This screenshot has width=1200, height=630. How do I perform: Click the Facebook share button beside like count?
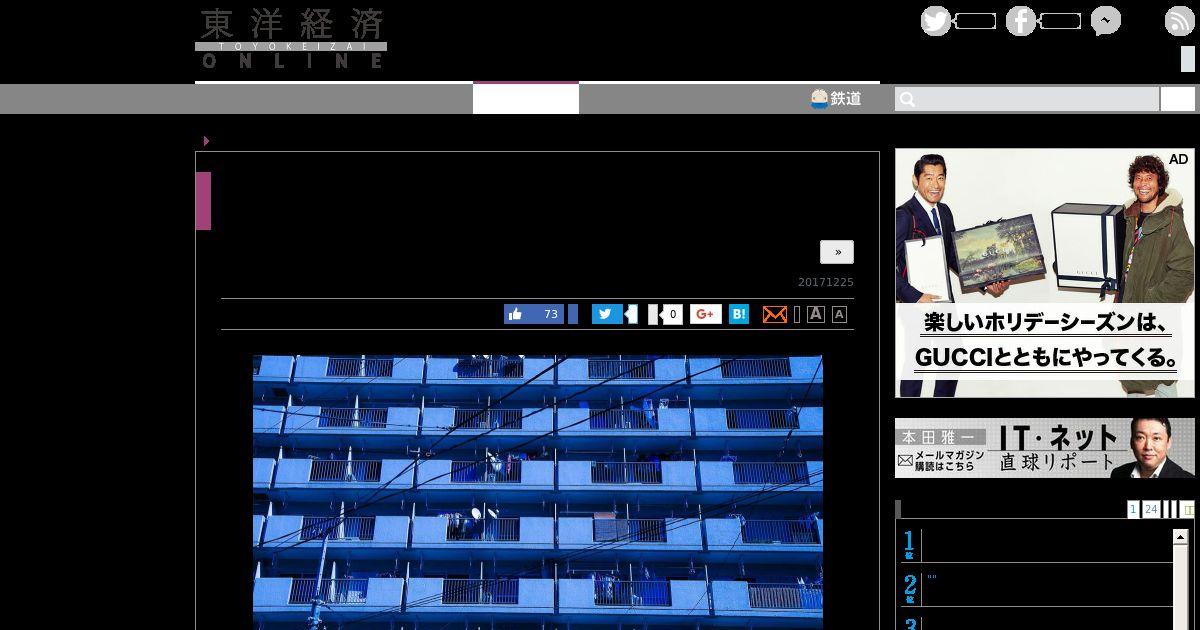tap(573, 314)
